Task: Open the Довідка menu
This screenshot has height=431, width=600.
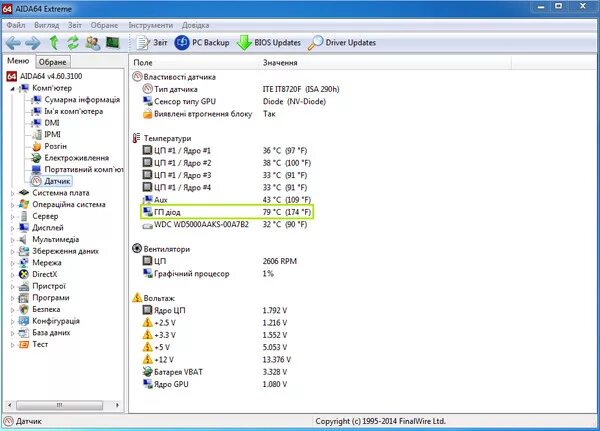Action: [195, 25]
